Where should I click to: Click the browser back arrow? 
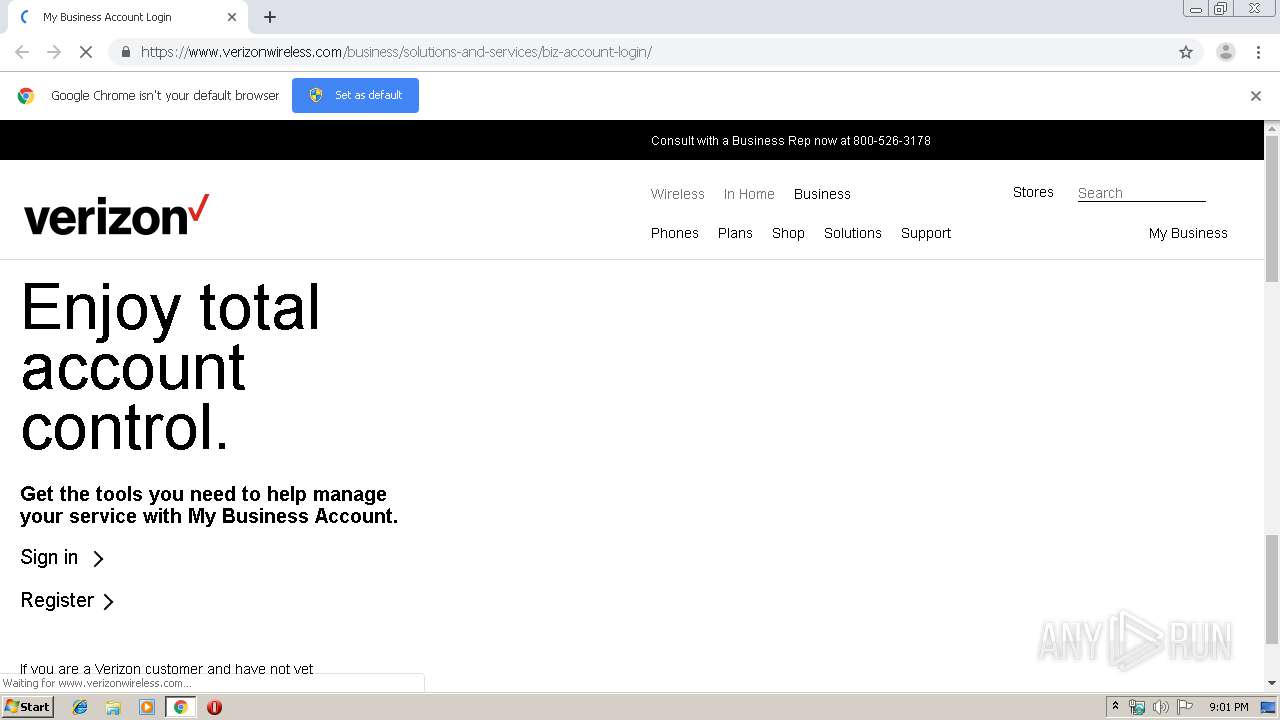pos(22,52)
